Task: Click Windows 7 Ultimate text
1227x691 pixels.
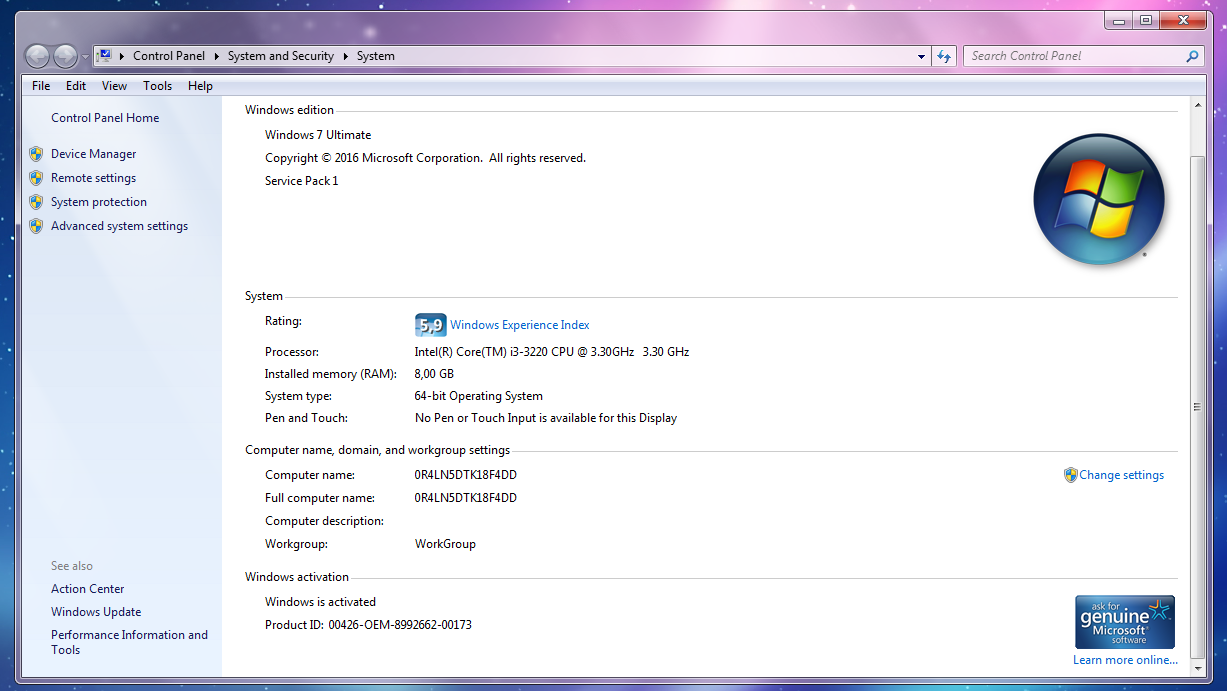Action: coord(318,135)
